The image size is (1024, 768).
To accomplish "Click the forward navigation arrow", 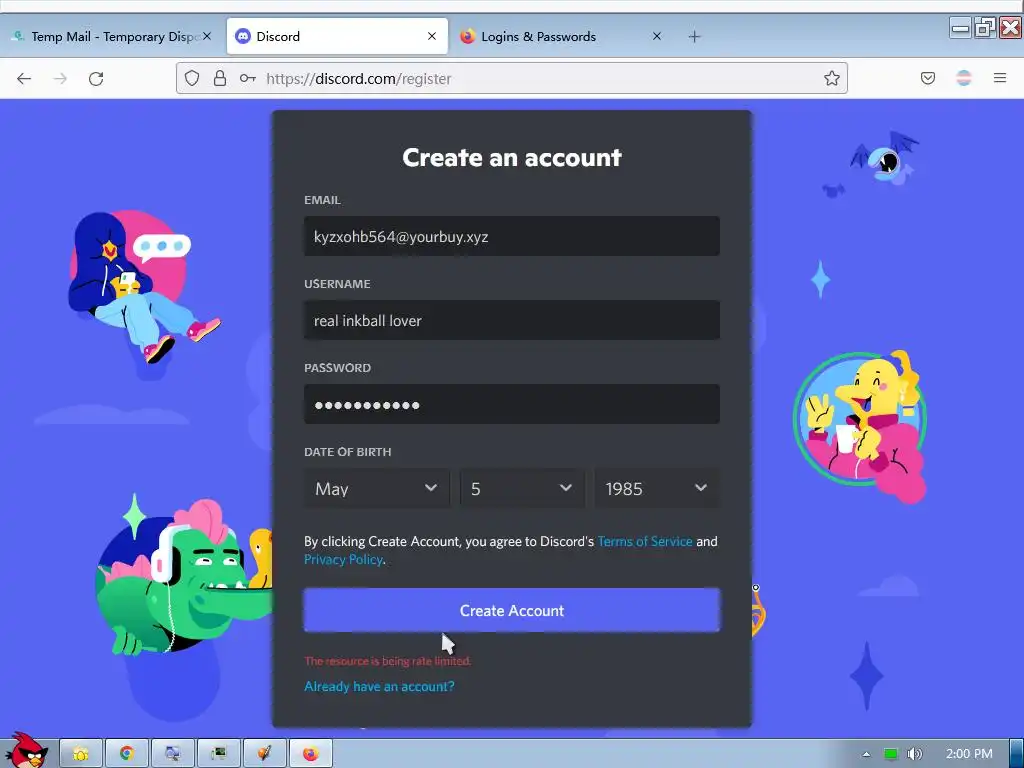I will (60, 79).
